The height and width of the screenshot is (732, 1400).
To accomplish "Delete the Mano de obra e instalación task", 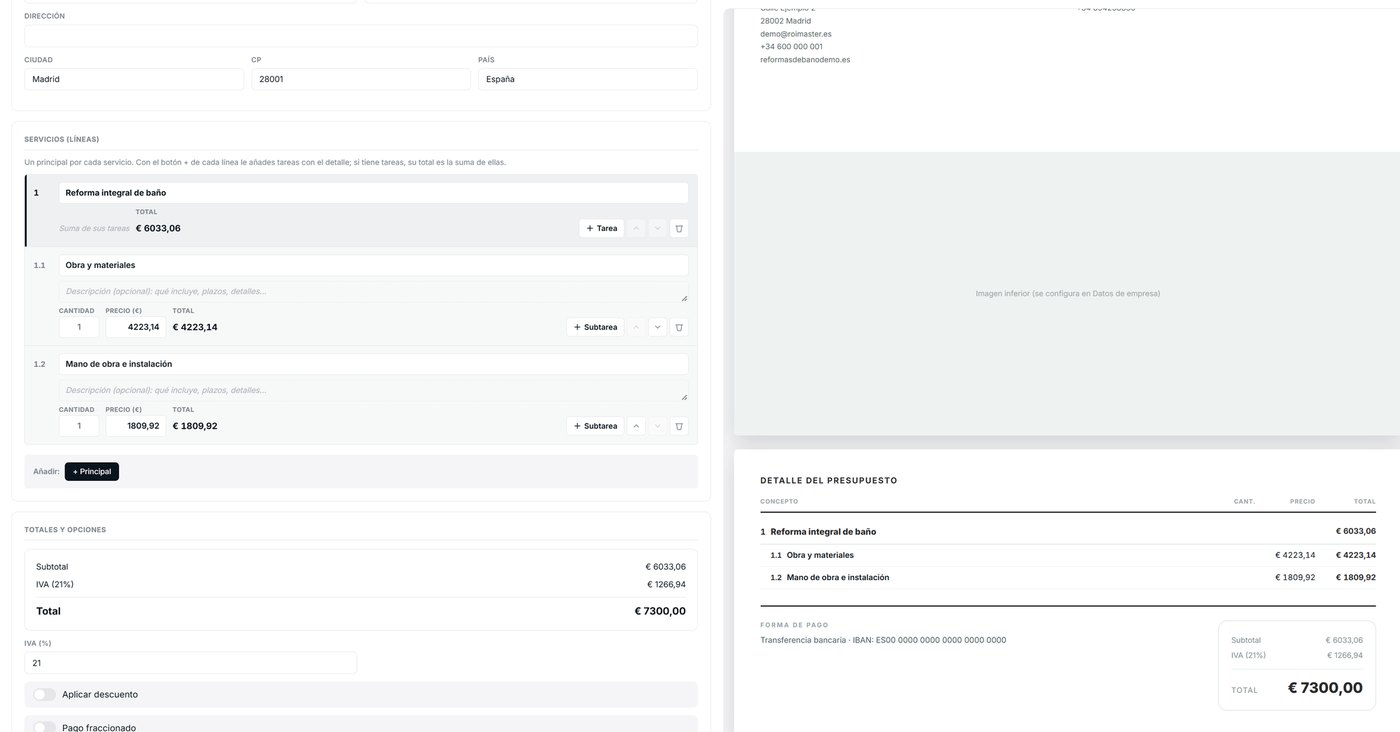I will click(679, 426).
